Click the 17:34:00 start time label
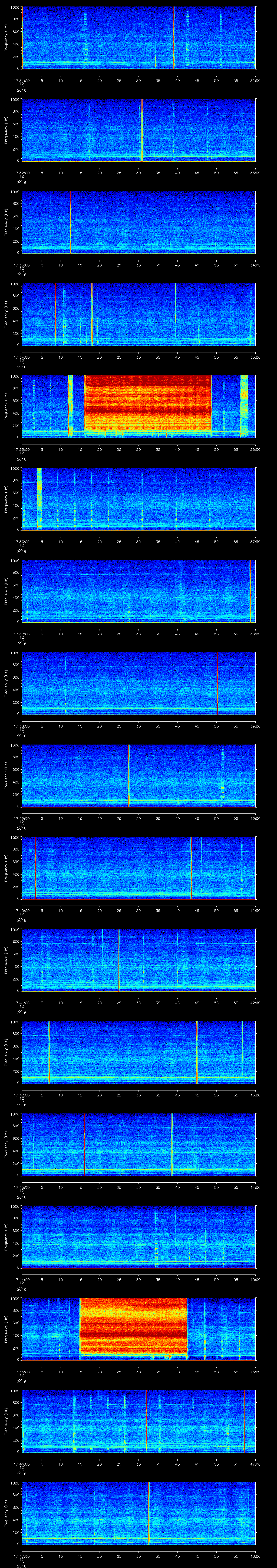The width and height of the screenshot is (277, 1568). tap(21, 357)
